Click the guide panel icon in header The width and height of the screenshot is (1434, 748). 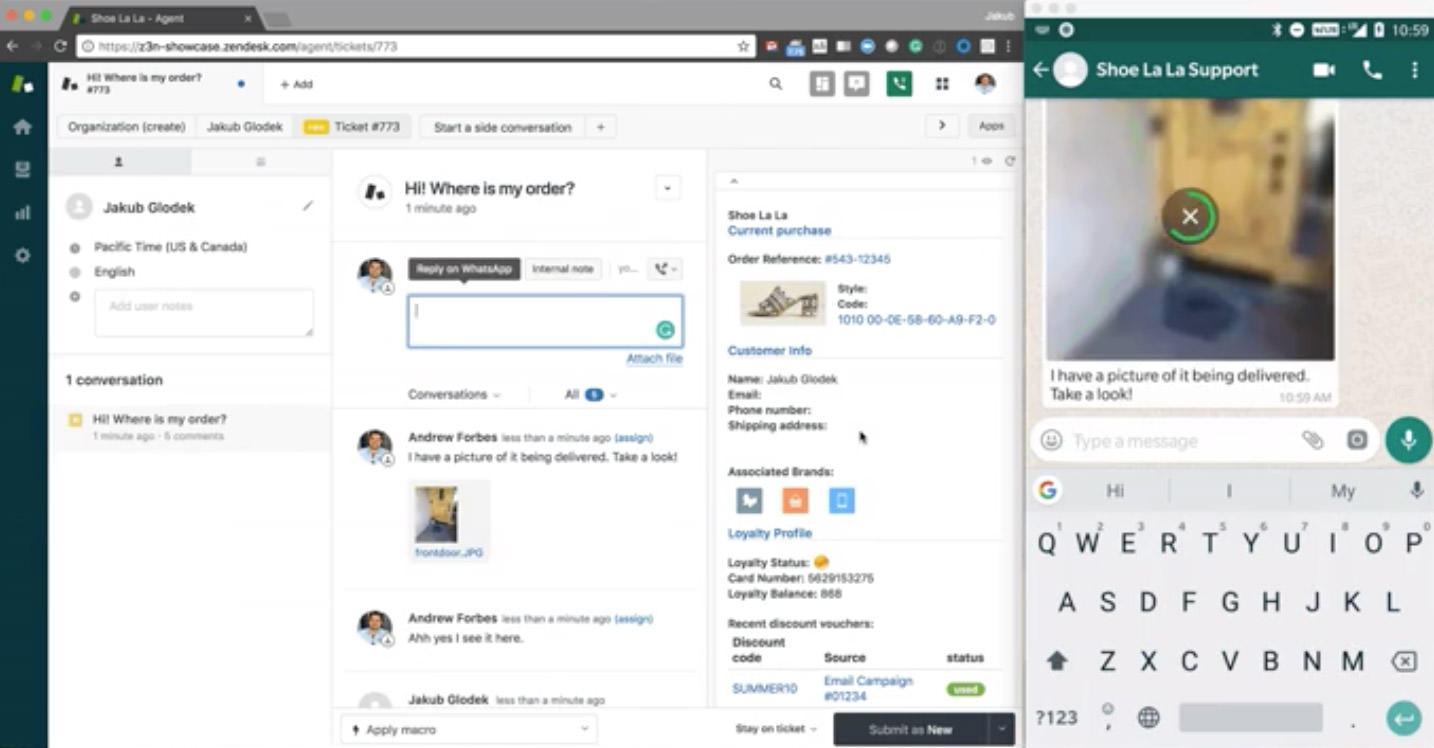click(x=822, y=84)
